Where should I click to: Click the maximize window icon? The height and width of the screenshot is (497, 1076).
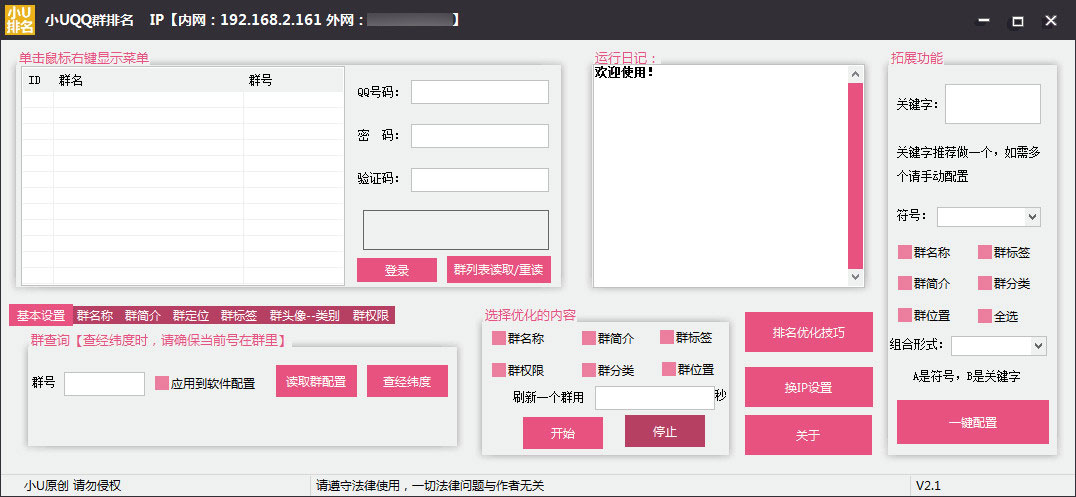point(1017,20)
